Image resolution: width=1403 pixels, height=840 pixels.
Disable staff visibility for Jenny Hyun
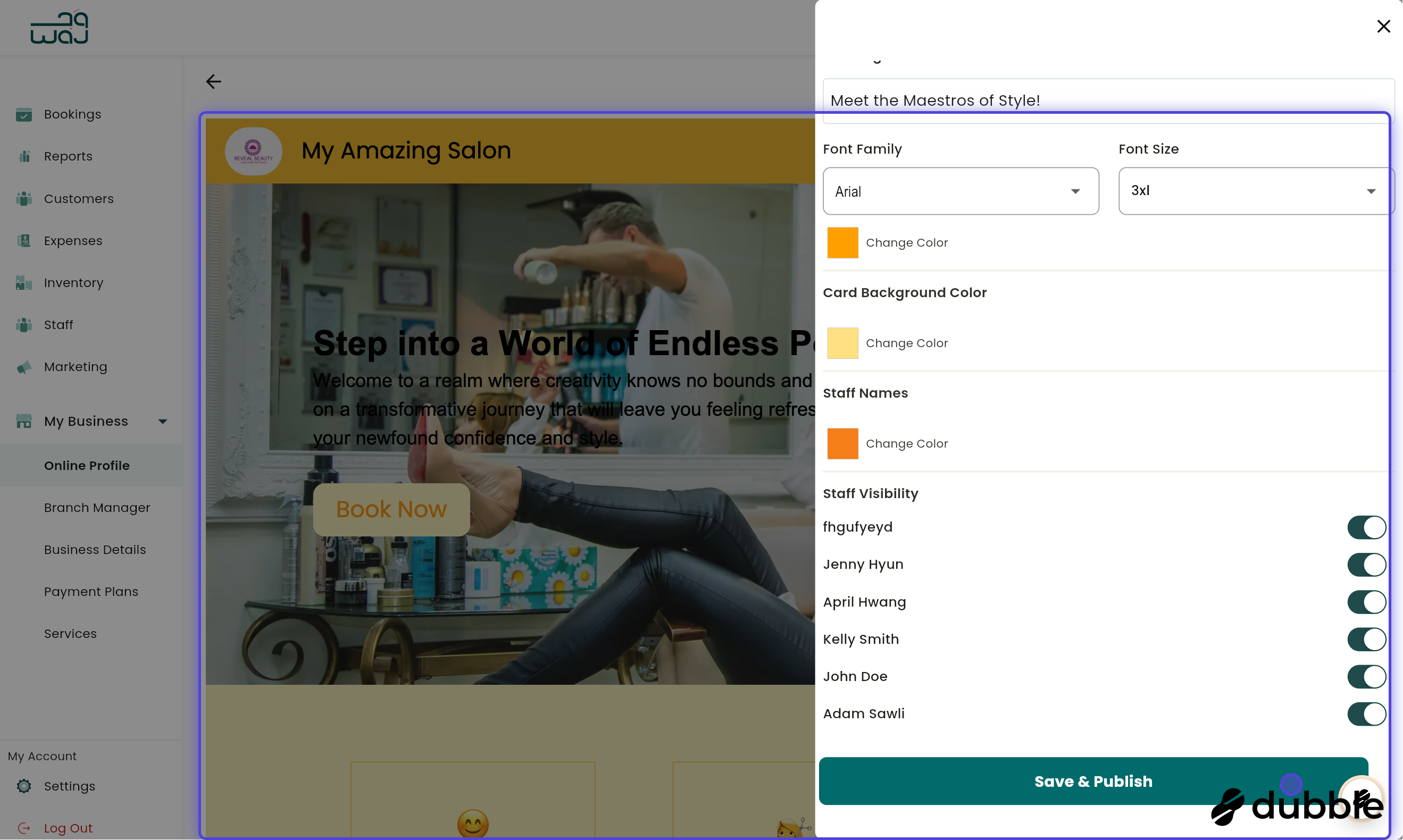click(x=1366, y=564)
